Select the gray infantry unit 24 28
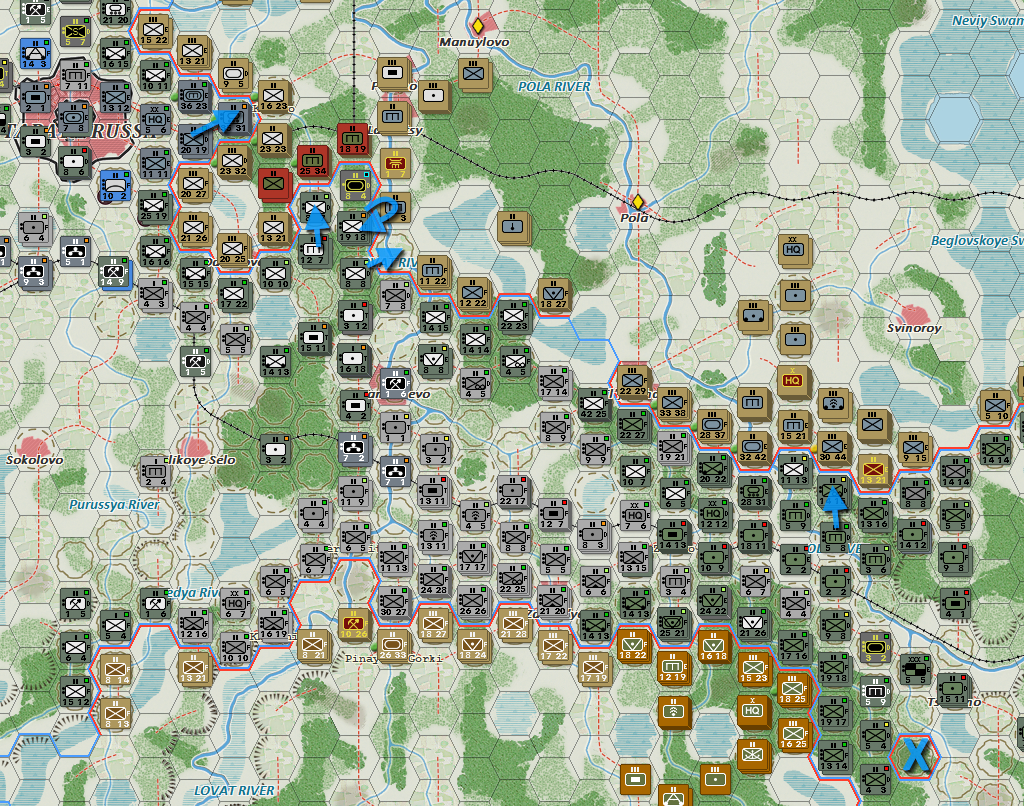This screenshot has height=806, width=1024. point(434,580)
